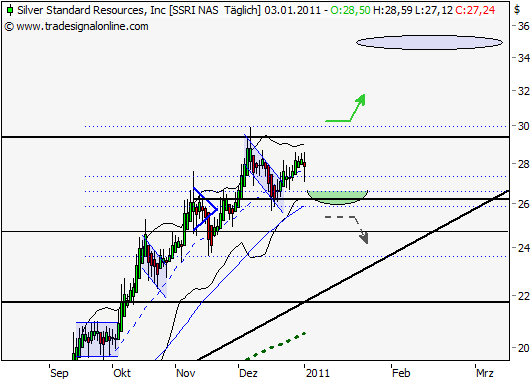The width and height of the screenshot is (531, 380).
Task: Click the Feb month label on the time axis
Action: pyautogui.click(x=401, y=373)
